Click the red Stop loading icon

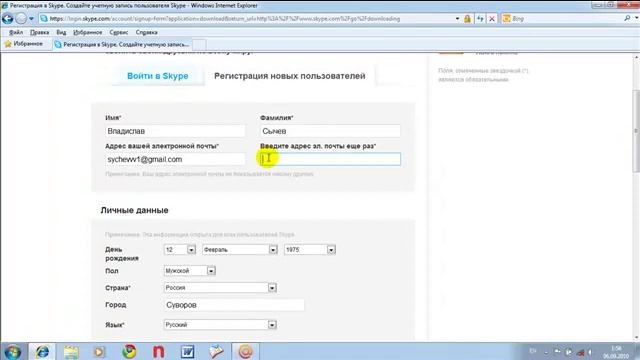[492, 19]
